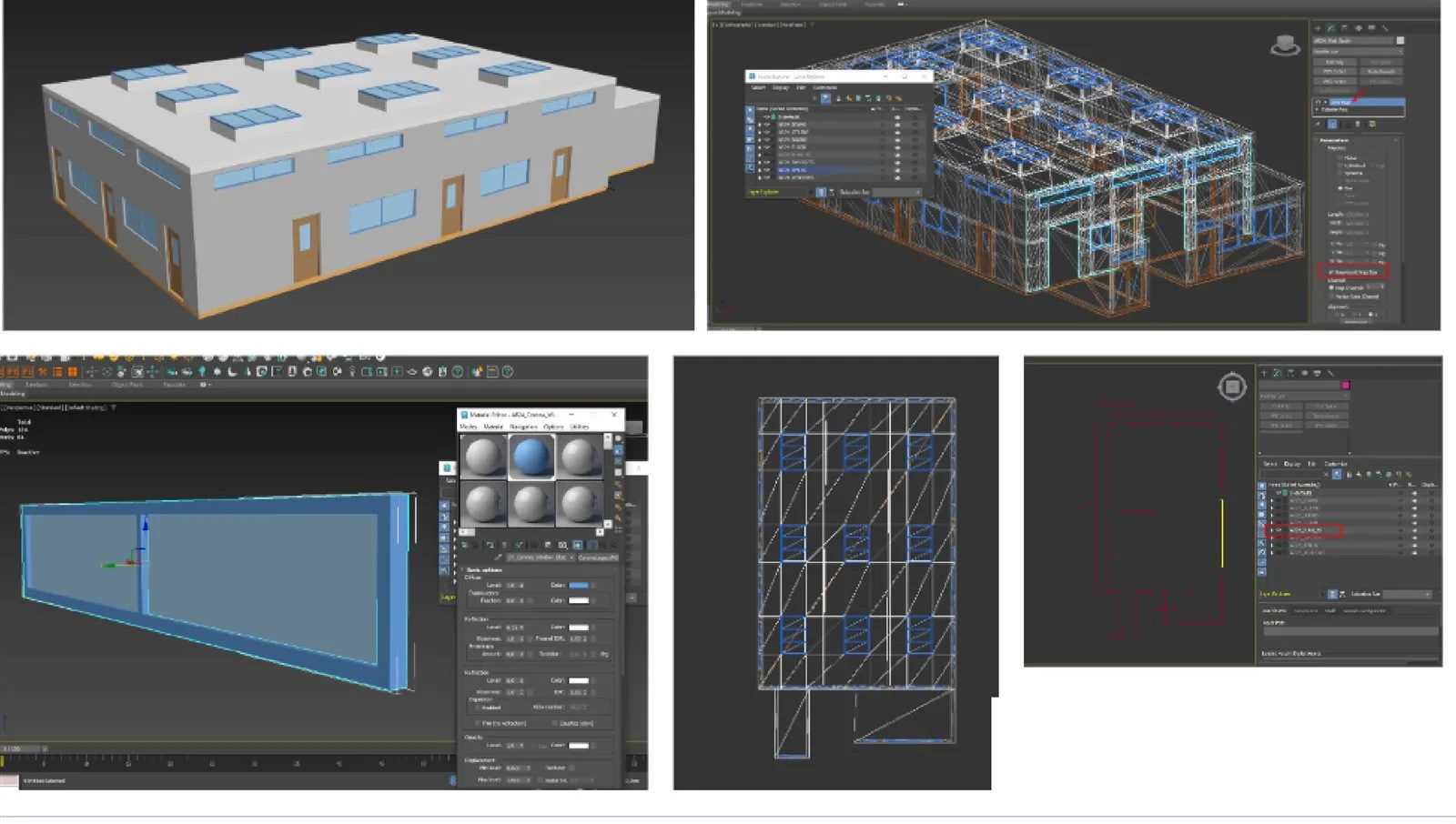Click Pick Material eyedropper in Material Editor
This screenshot has height=824, width=1456.
click(x=498, y=557)
